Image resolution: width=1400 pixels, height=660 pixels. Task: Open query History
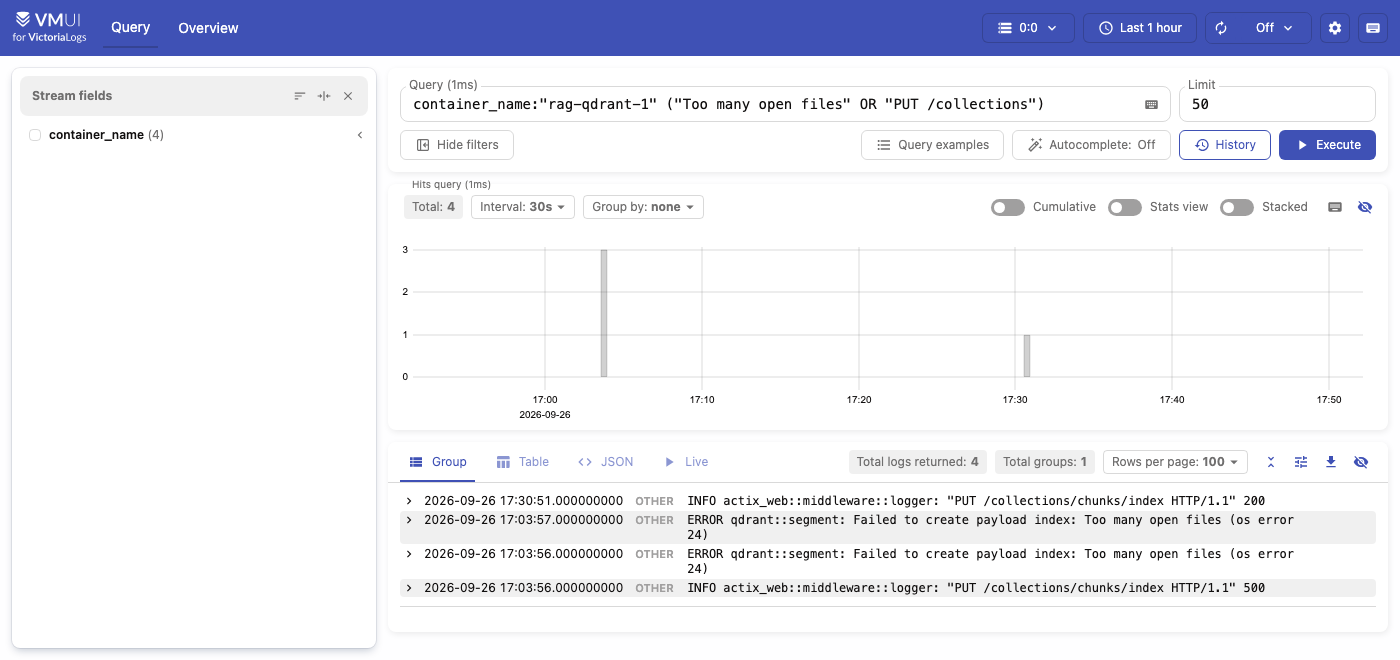[x=1225, y=145]
